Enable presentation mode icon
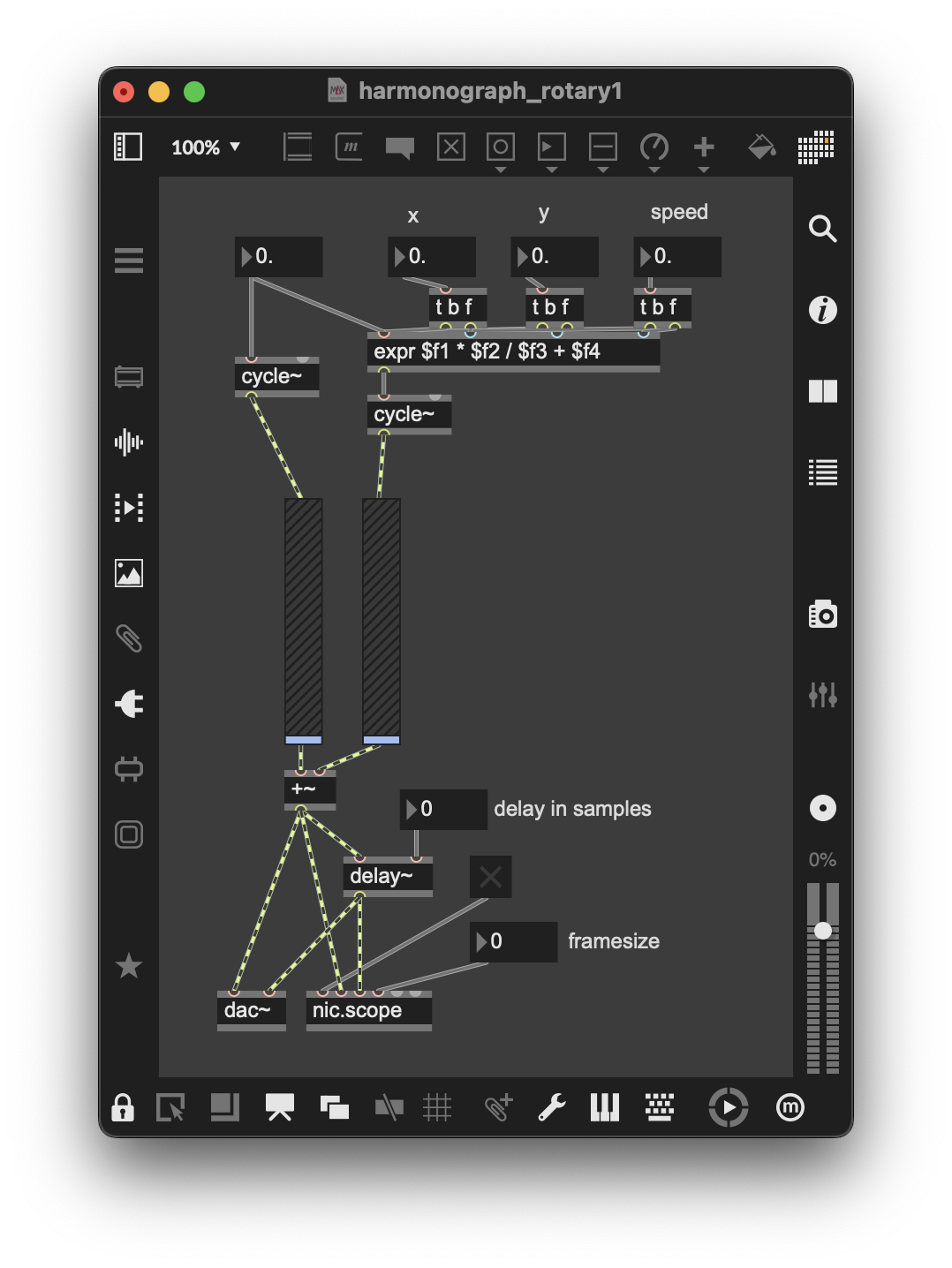 pyautogui.click(x=280, y=1107)
